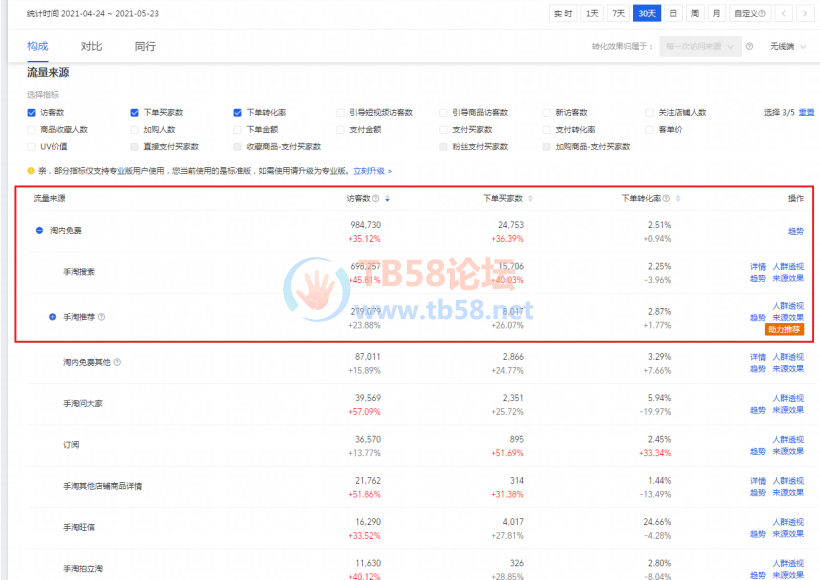The image size is (820, 580).
Task: Open 详情 for the 手淘其他店铺商品详情 row
Action: pos(758,481)
